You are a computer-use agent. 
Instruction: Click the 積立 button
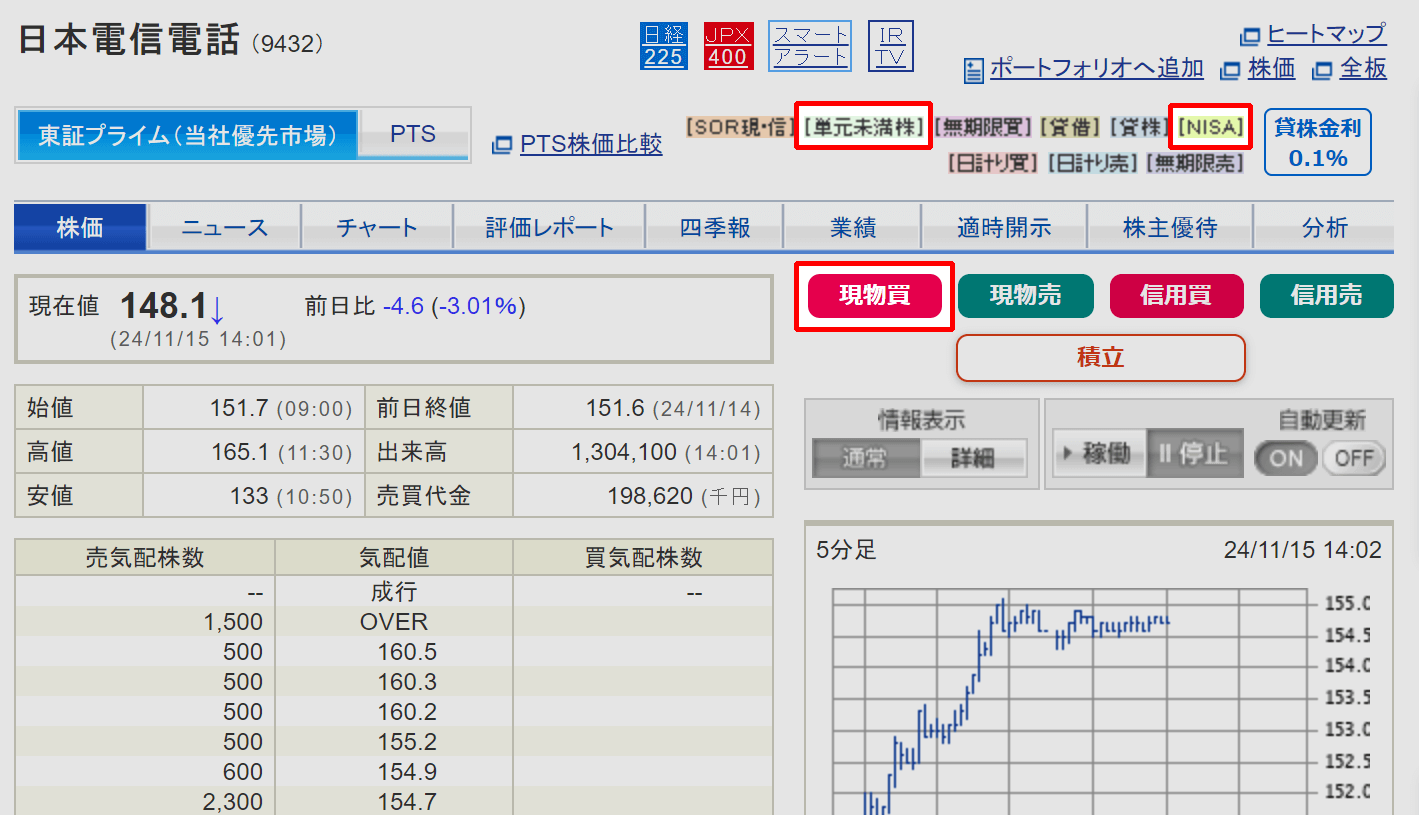pyautogui.click(x=1101, y=358)
